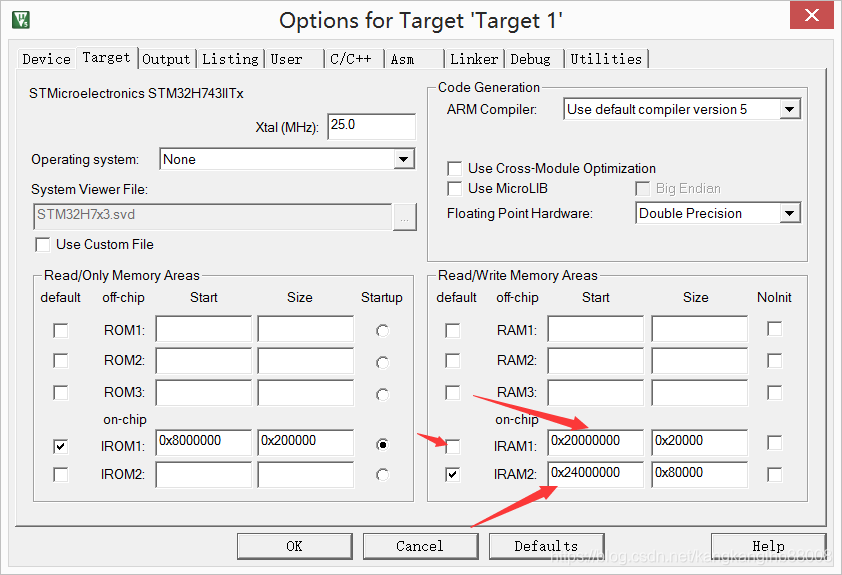Enable NoInit for RAM1
Image resolution: width=842 pixels, height=575 pixels.
point(774,329)
